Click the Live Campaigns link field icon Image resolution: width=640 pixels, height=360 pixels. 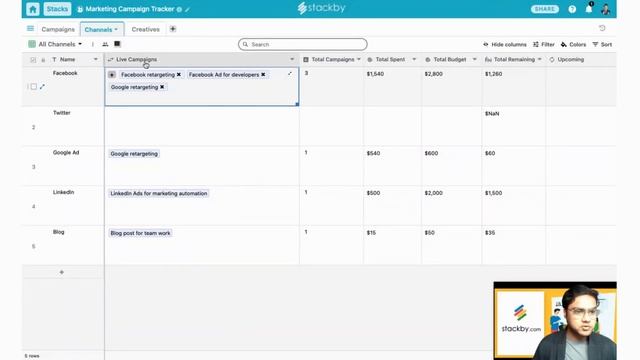(x=110, y=60)
